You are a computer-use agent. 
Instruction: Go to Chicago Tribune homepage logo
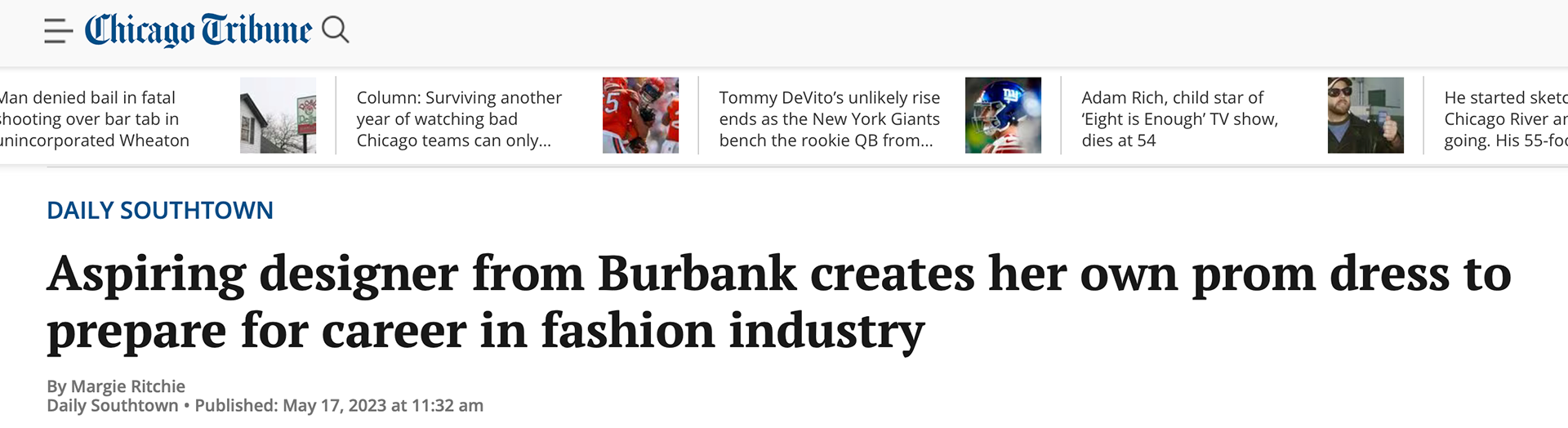(x=198, y=30)
